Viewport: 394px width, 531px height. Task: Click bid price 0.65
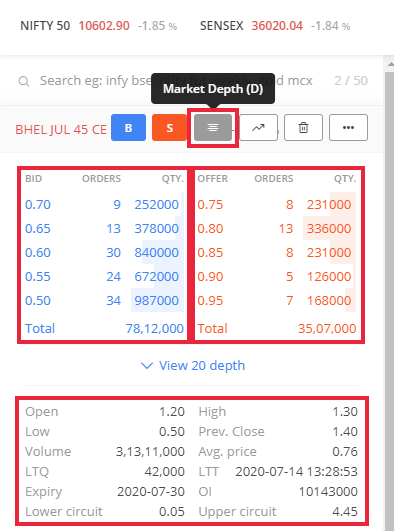pos(38,229)
